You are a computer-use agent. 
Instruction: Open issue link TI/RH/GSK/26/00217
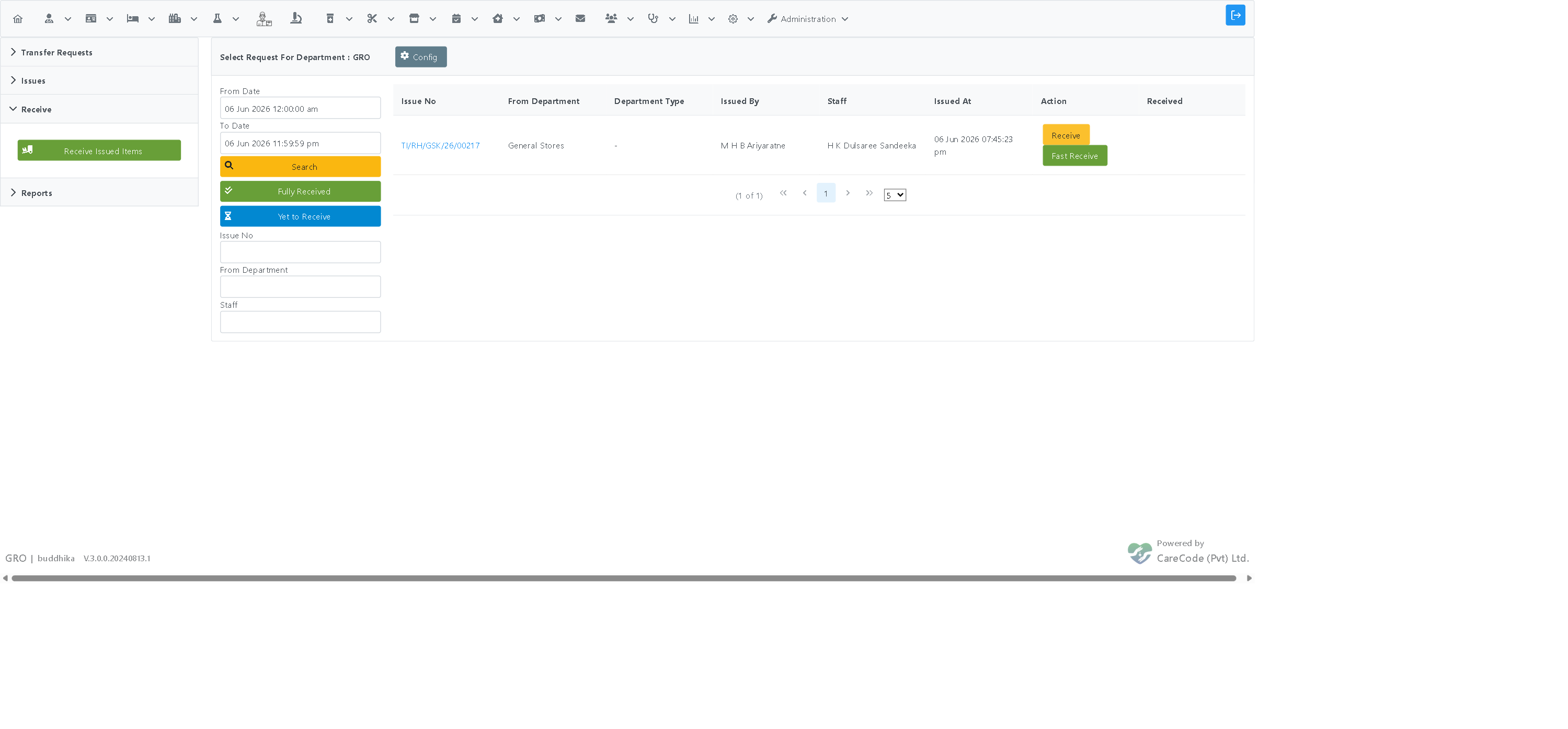[440, 145]
